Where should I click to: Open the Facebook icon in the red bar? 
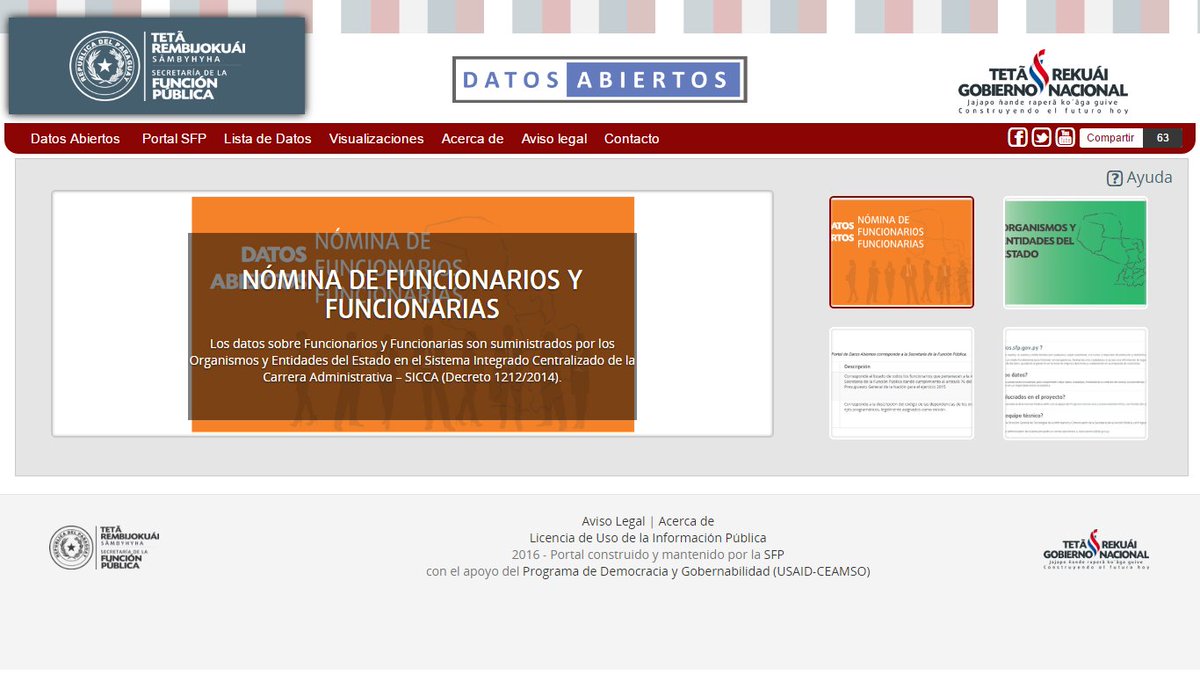coord(1017,138)
